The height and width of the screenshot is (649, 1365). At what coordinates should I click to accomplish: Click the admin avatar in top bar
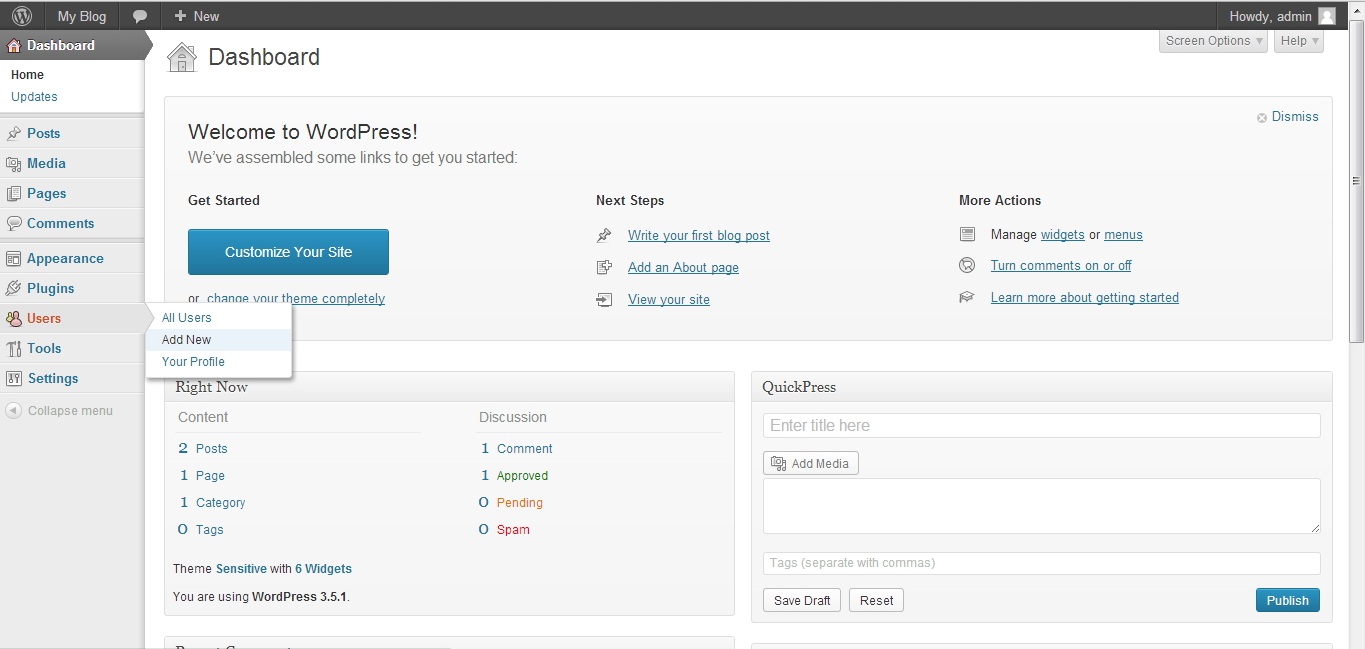1327,16
